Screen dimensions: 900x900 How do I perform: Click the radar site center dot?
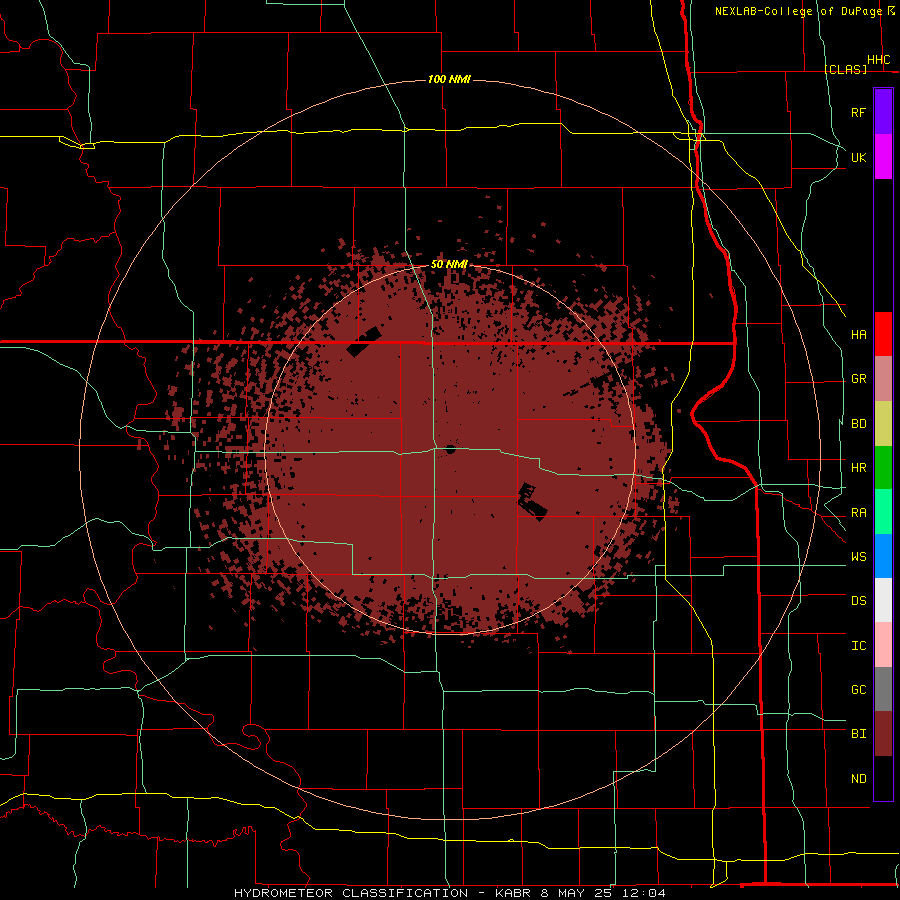[451, 449]
